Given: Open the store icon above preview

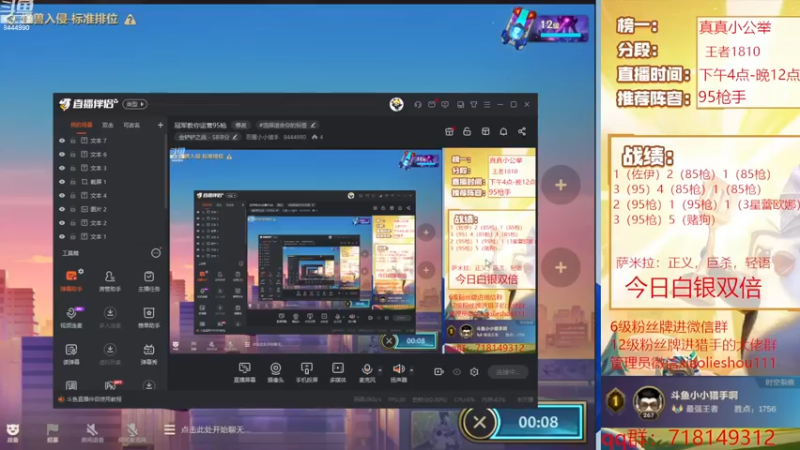Looking at the screenshot, I should pyautogui.click(x=485, y=132).
